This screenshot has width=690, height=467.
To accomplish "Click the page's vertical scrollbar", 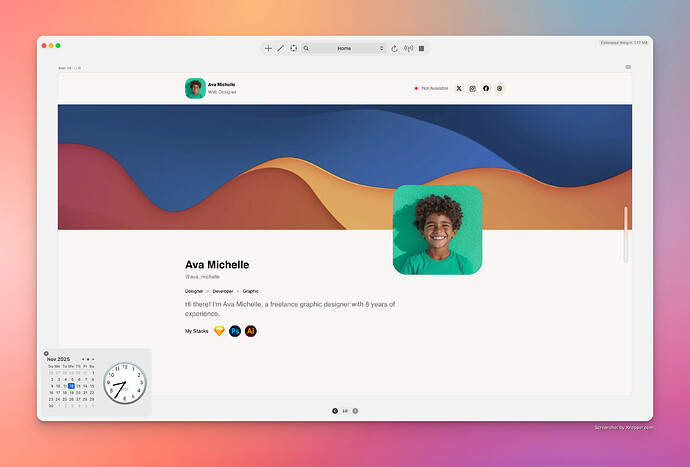I will coord(626,233).
